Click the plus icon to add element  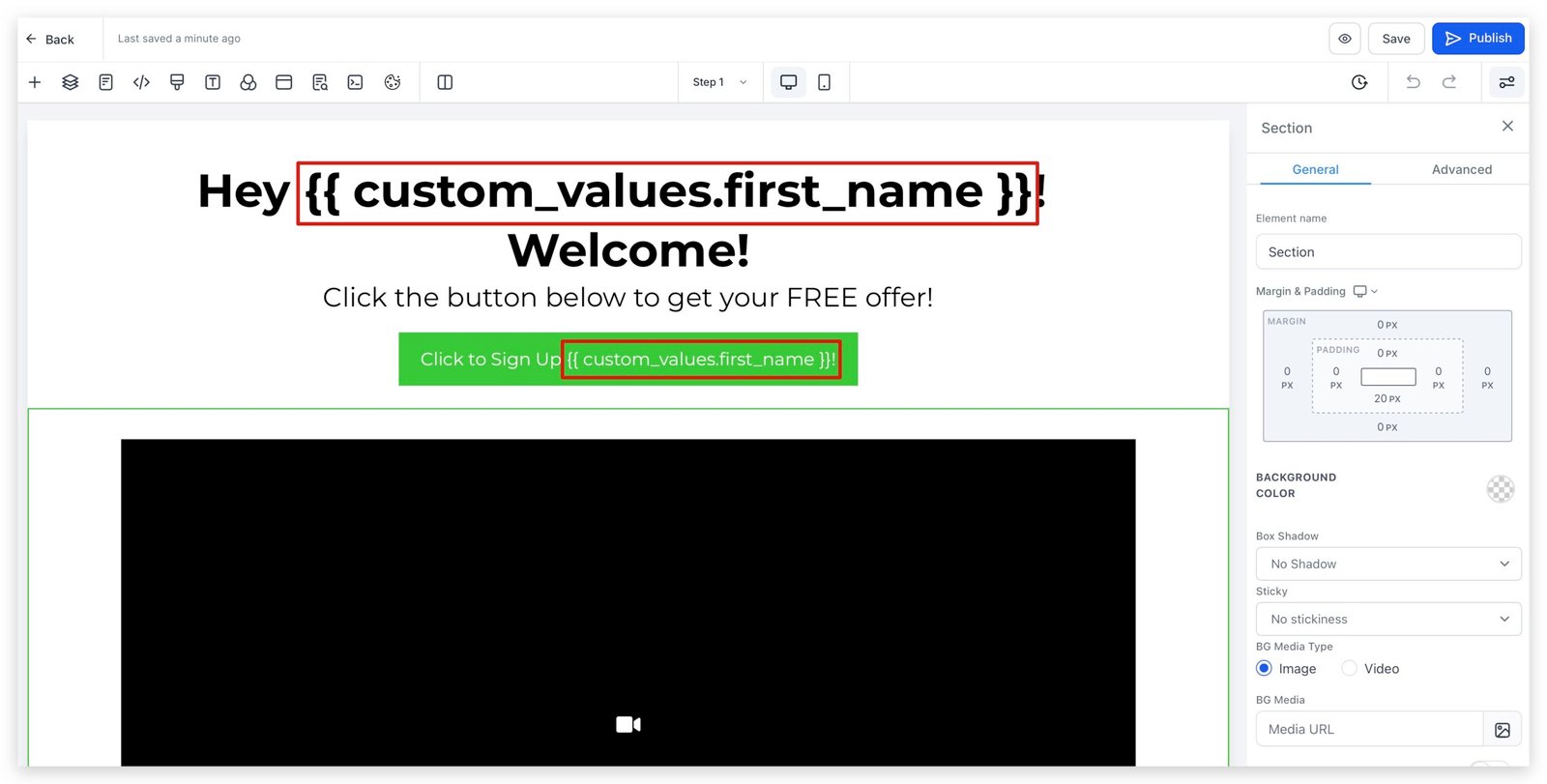(x=35, y=82)
